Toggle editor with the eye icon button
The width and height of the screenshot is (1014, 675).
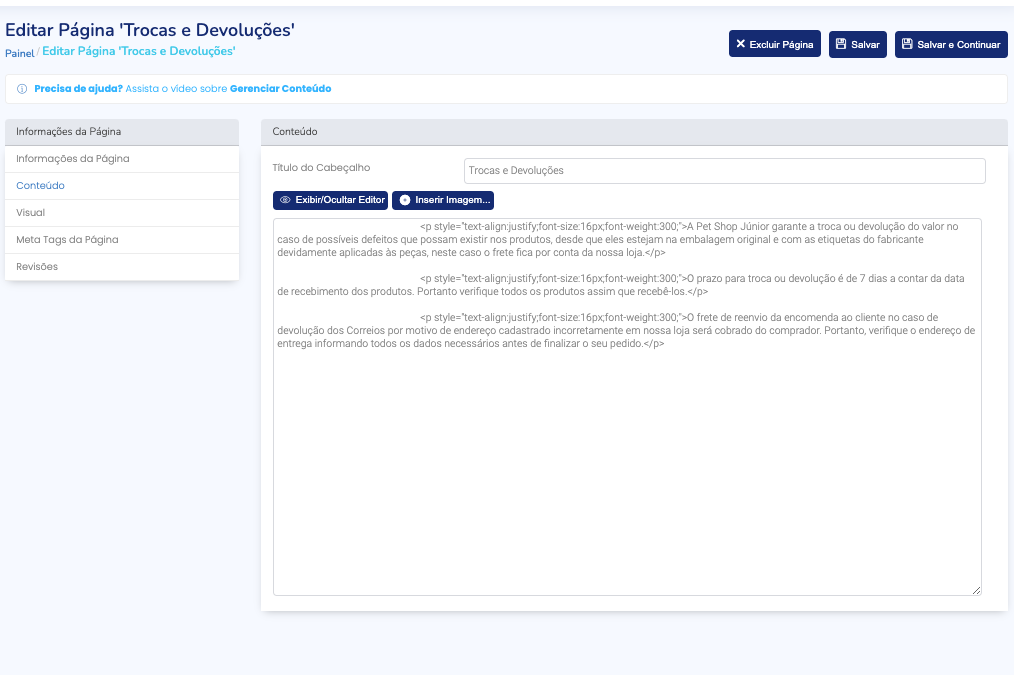330,200
